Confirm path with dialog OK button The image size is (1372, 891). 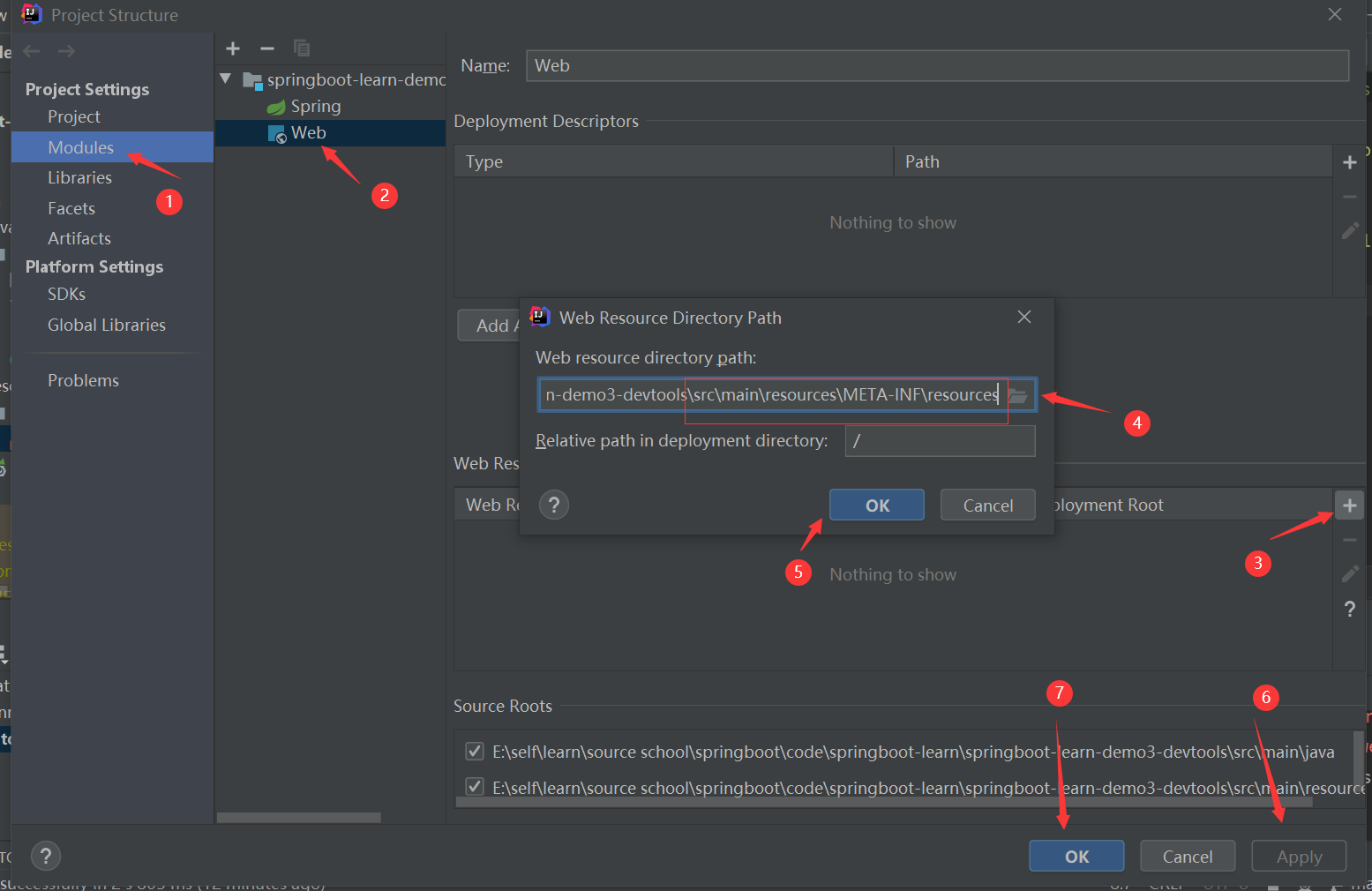coord(877,505)
